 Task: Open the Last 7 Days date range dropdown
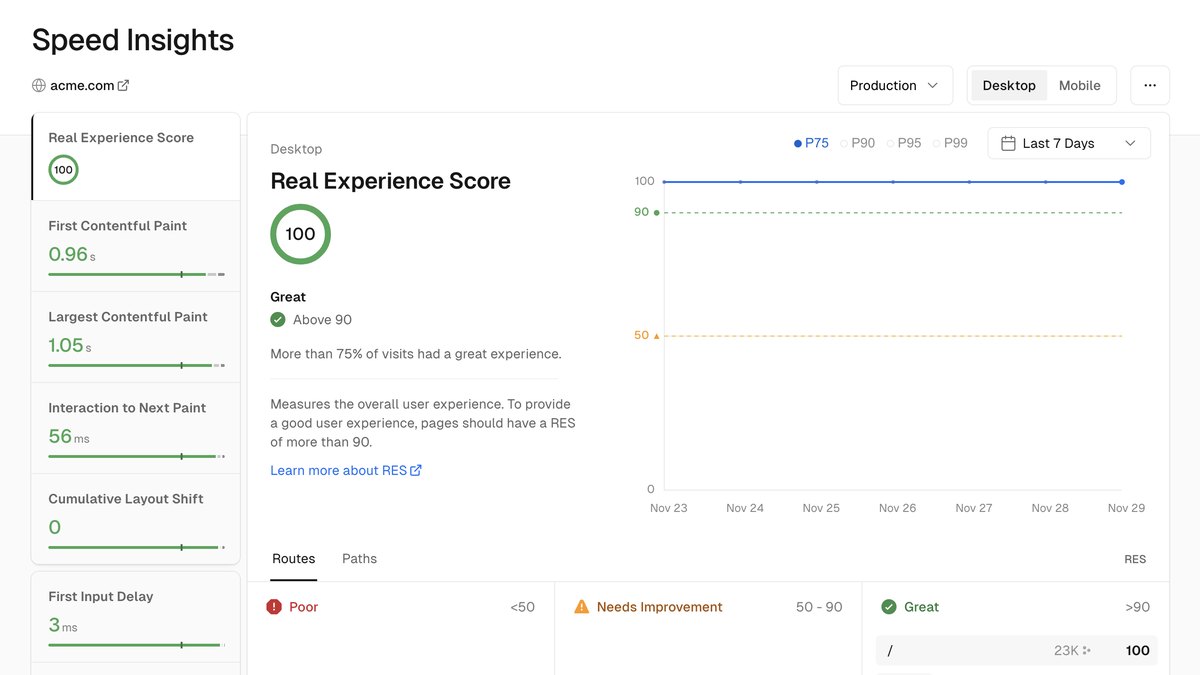click(1069, 143)
